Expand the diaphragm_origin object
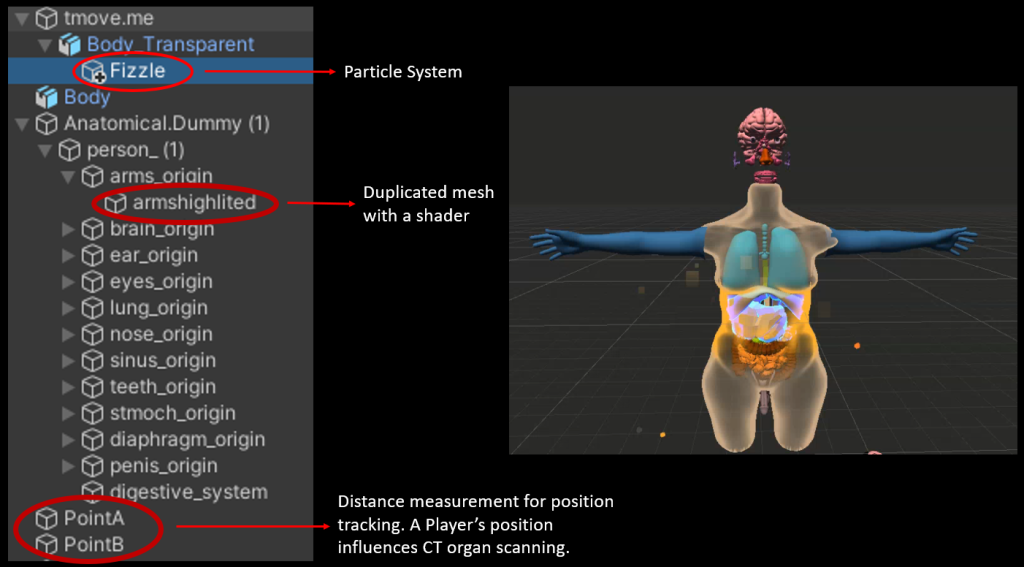This screenshot has height=567, width=1024. click(x=69, y=440)
